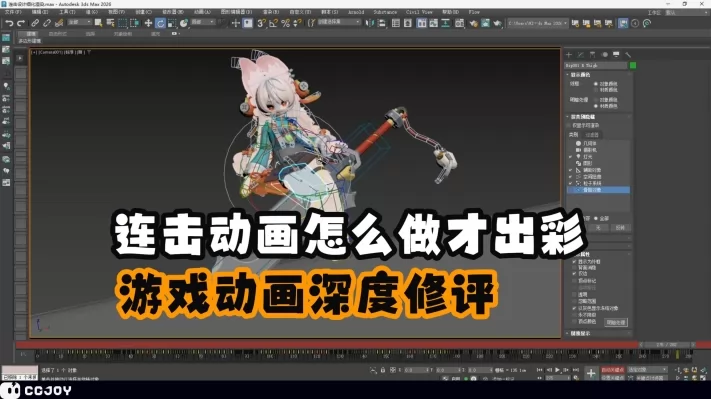Open the 文件(F) menu
The width and height of the screenshot is (711, 399).
click(13, 12)
